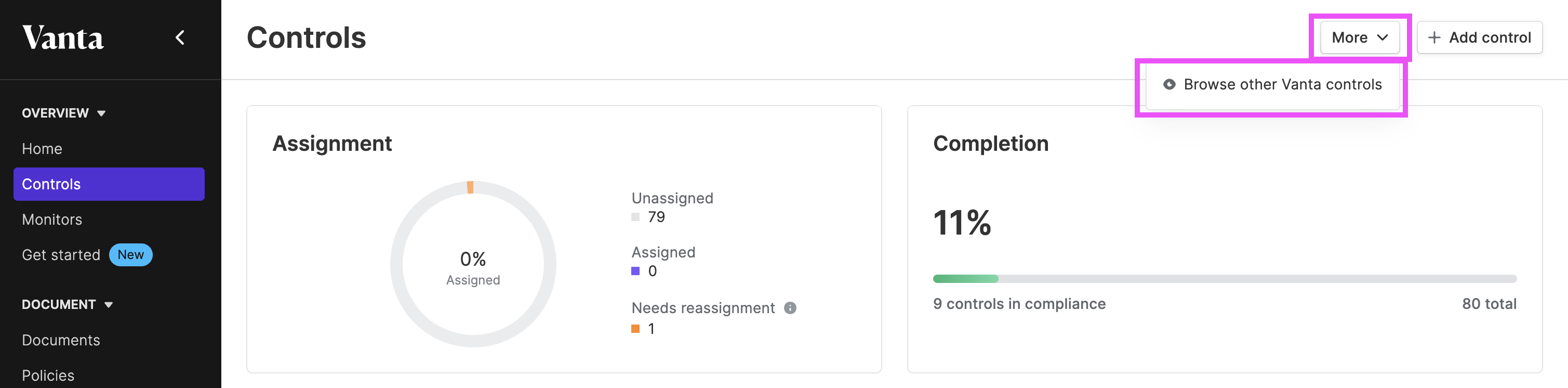The image size is (1568, 388).
Task: Click the Vanta logo
Action: 63,38
